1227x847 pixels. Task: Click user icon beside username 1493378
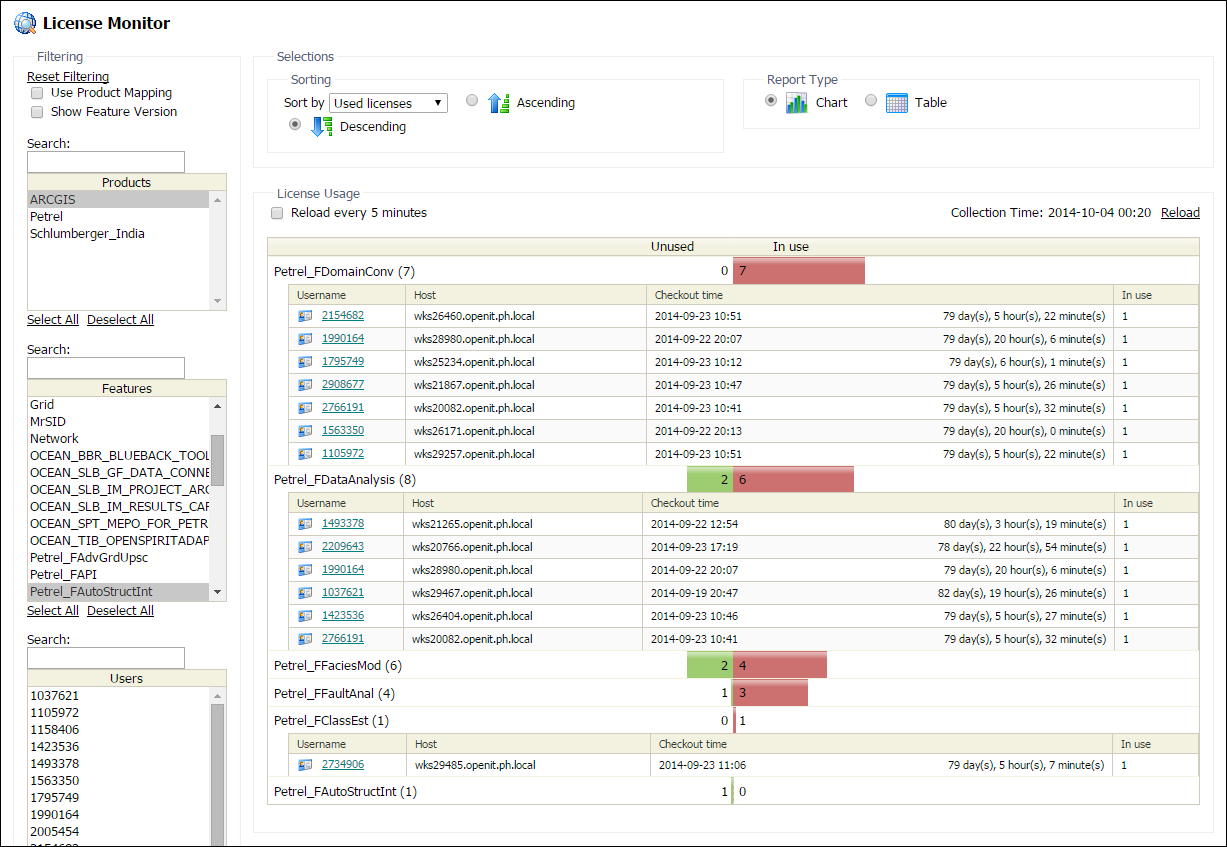[305, 524]
